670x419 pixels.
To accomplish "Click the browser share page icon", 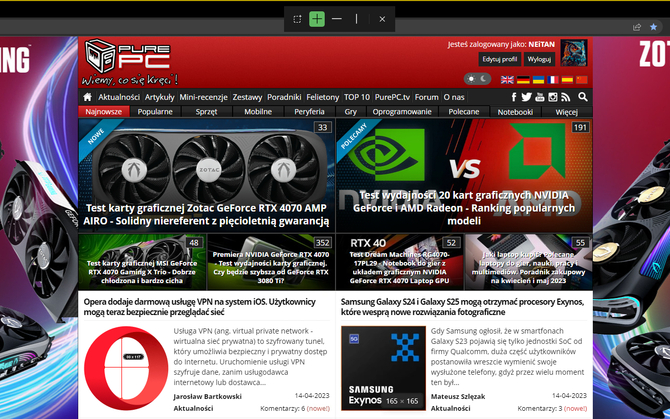I will (637, 27).
